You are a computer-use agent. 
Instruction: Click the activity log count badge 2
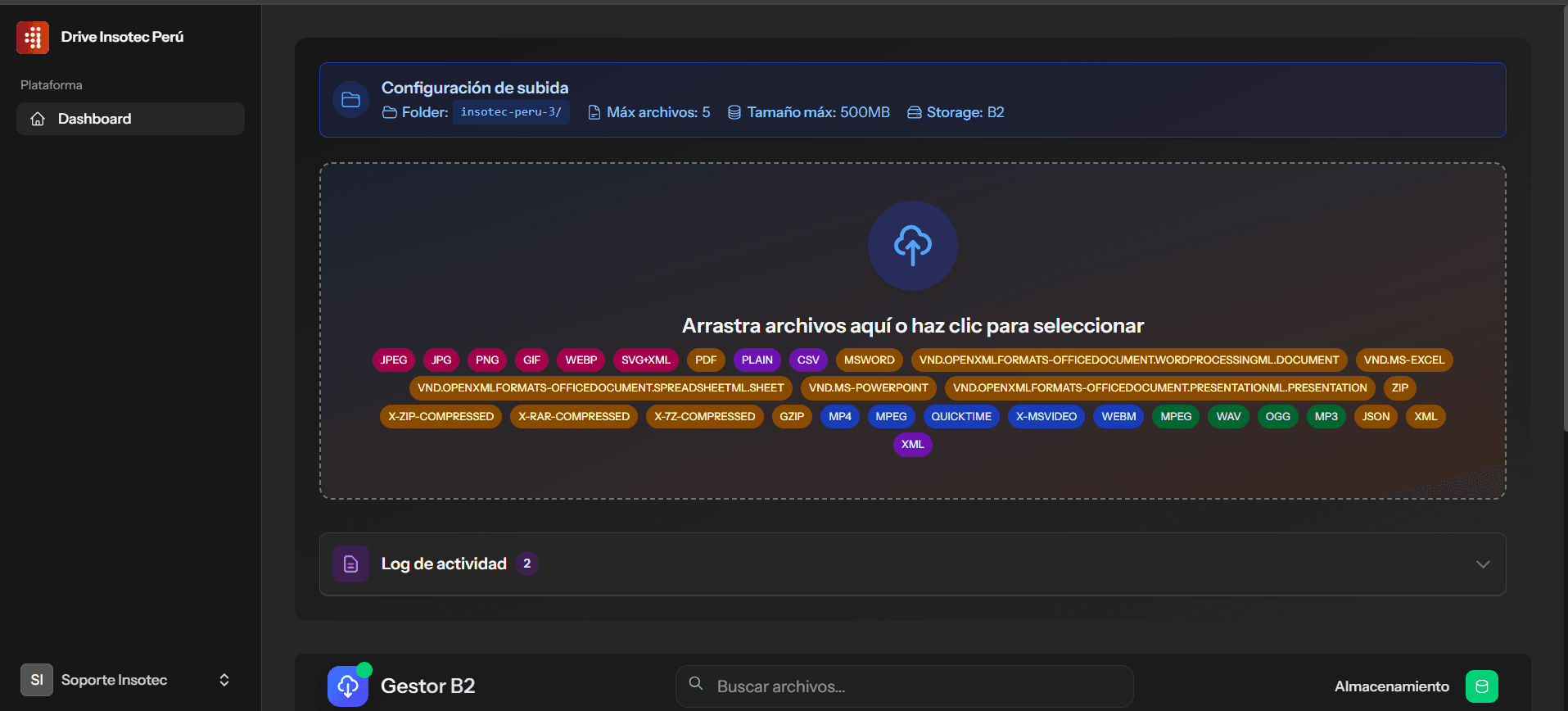point(527,564)
